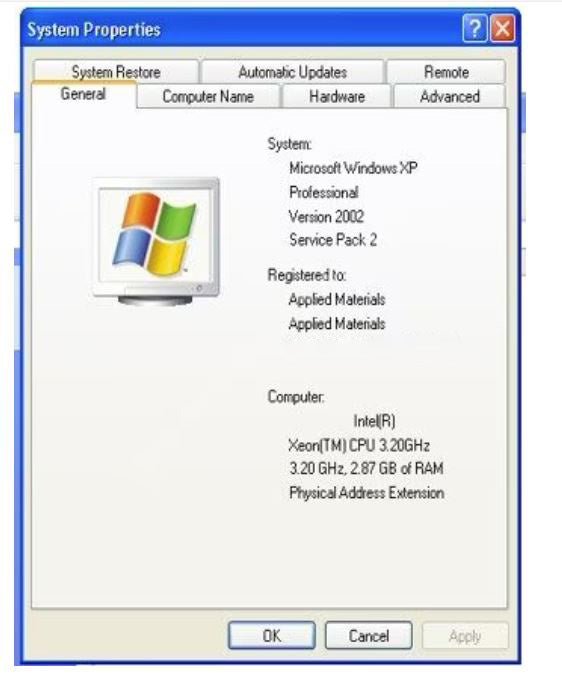Click the question mark Help icon
The image size is (562, 677).
click(474, 29)
